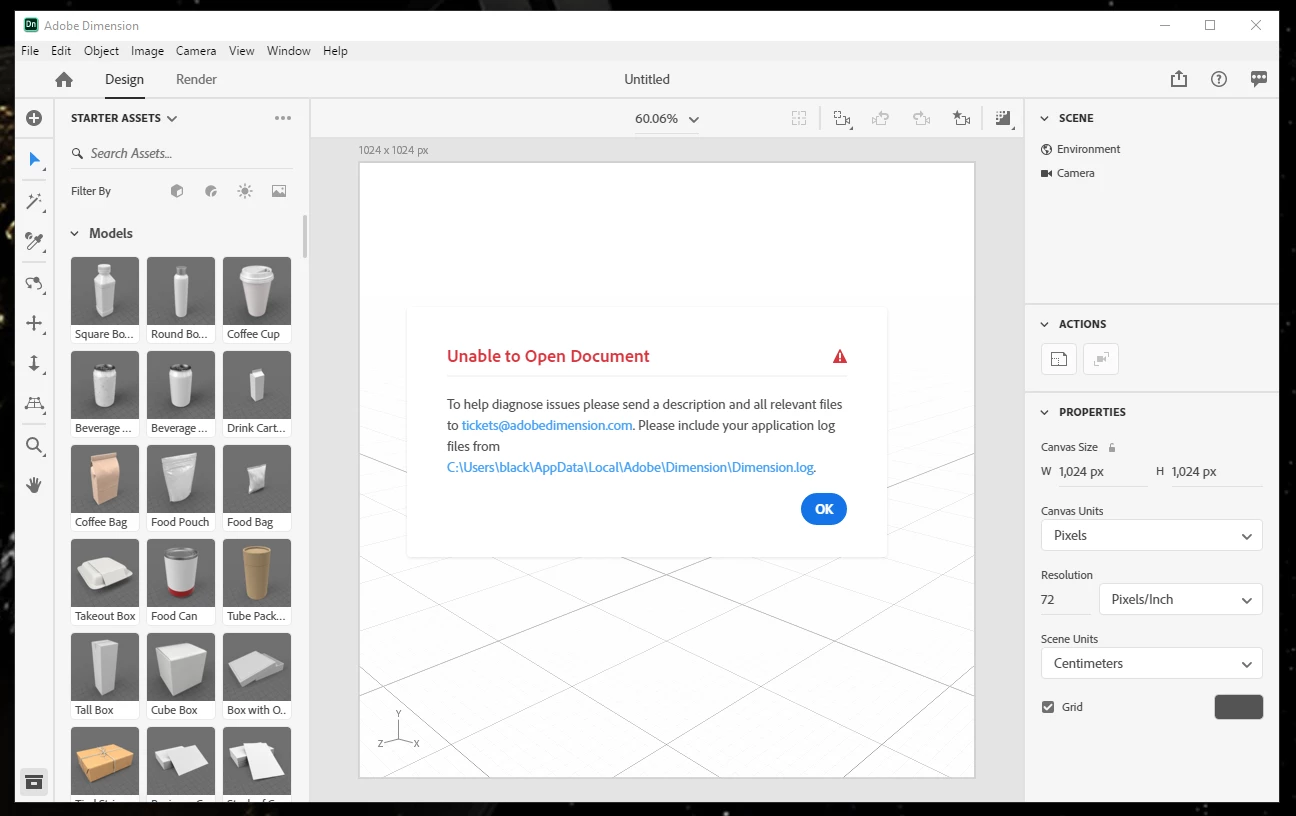Filter assets by Images icon

click(279, 191)
